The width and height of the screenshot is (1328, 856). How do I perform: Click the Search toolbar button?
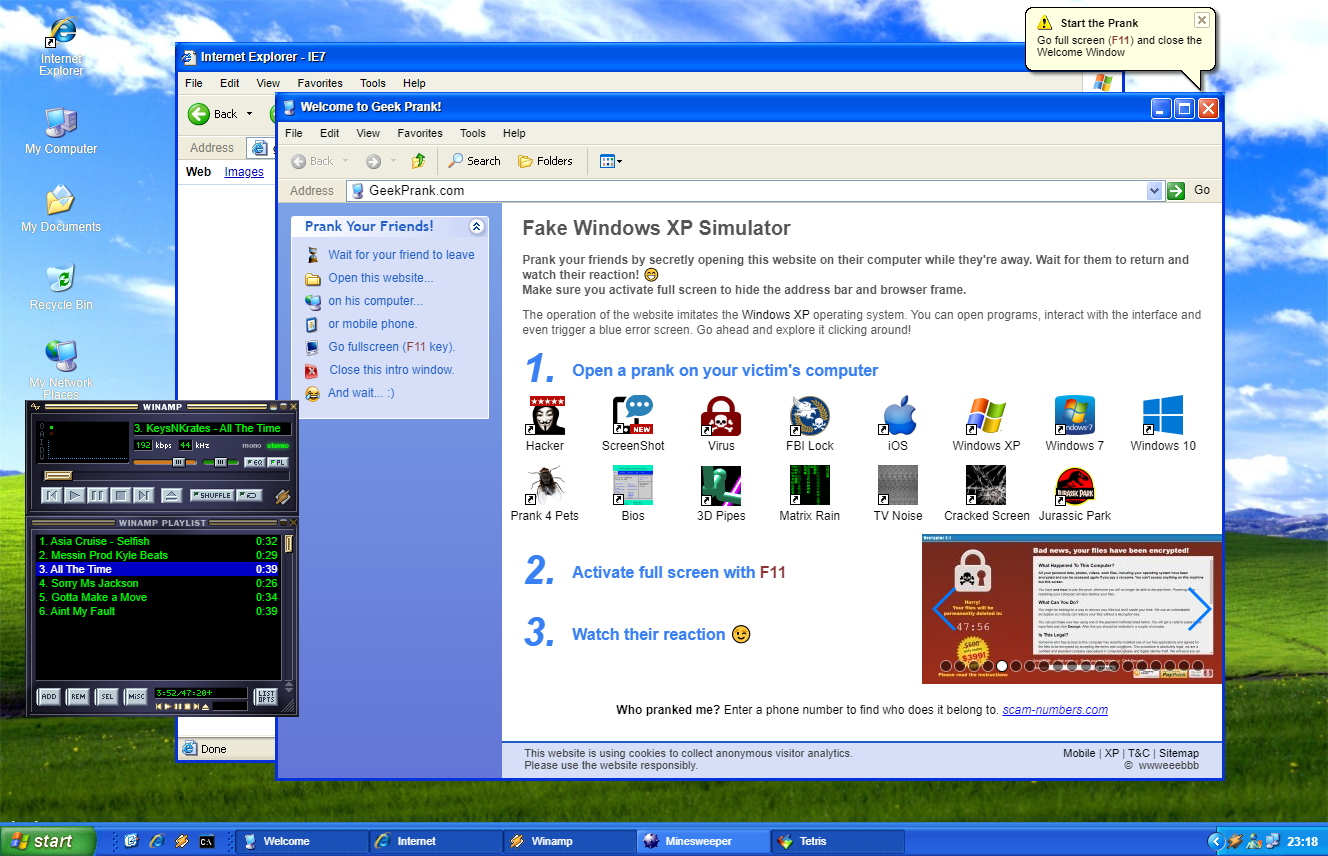pyautogui.click(x=474, y=161)
